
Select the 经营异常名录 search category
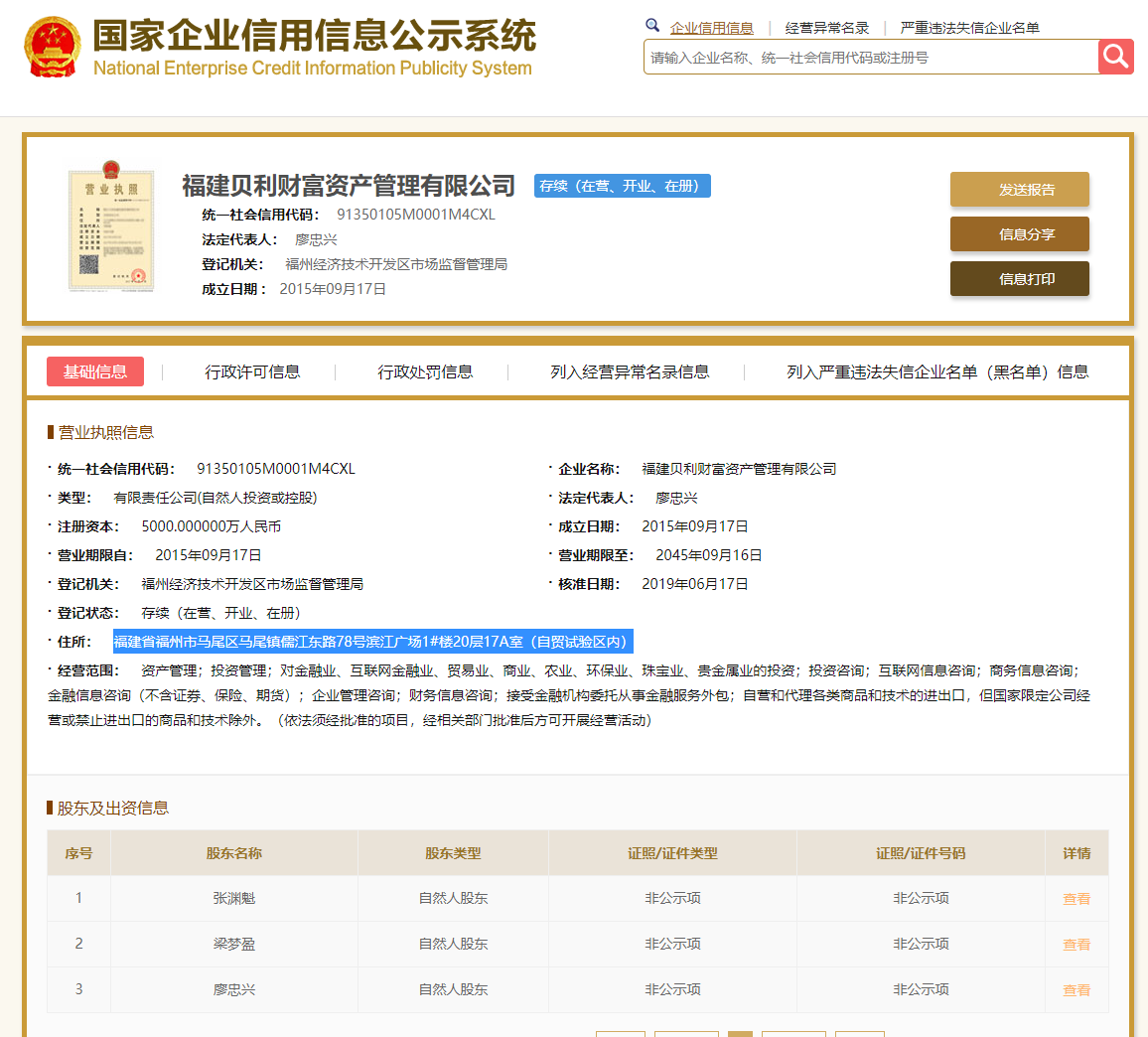tap(826, 28)
